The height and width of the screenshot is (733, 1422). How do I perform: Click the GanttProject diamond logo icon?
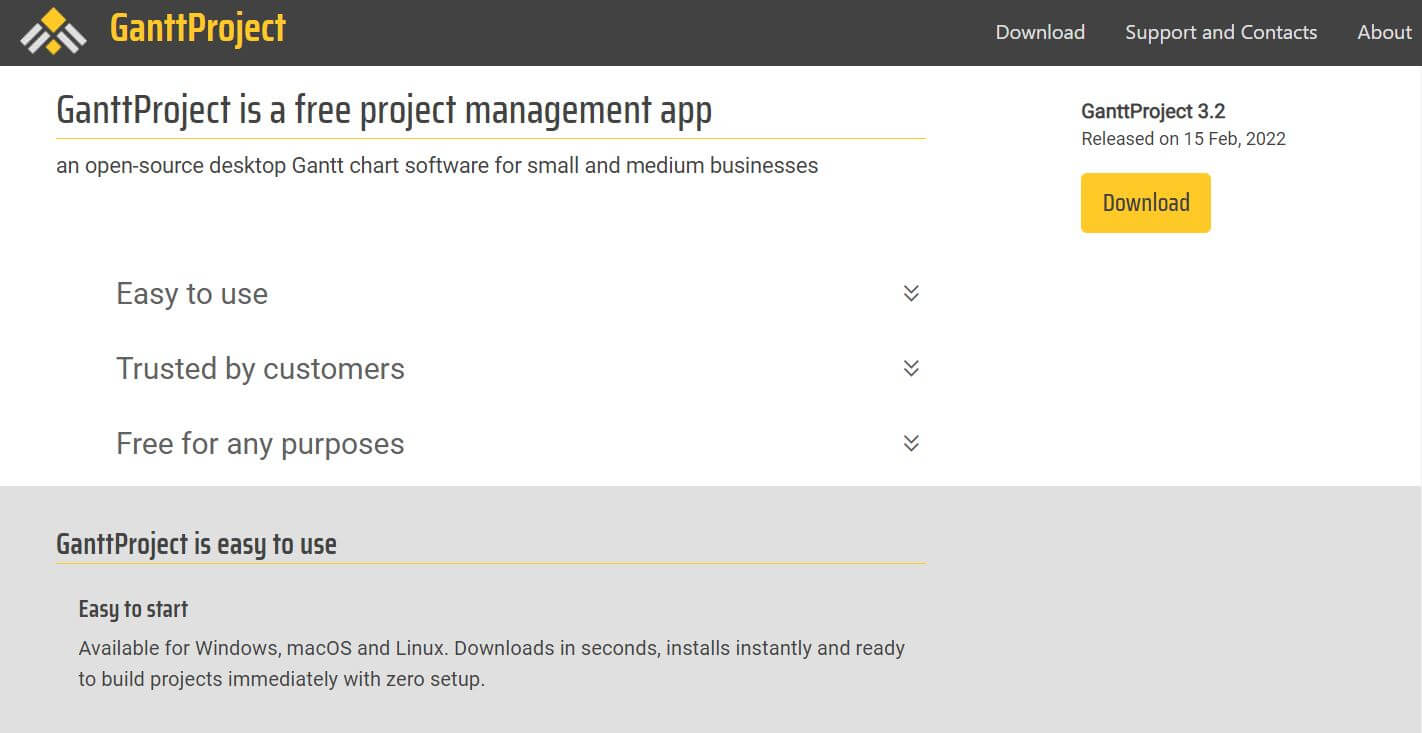click(x=54, y=31)
